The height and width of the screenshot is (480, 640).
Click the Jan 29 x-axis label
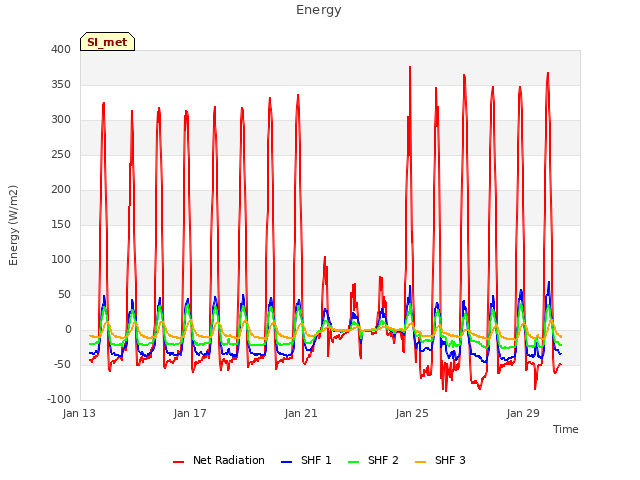[523, 413]
